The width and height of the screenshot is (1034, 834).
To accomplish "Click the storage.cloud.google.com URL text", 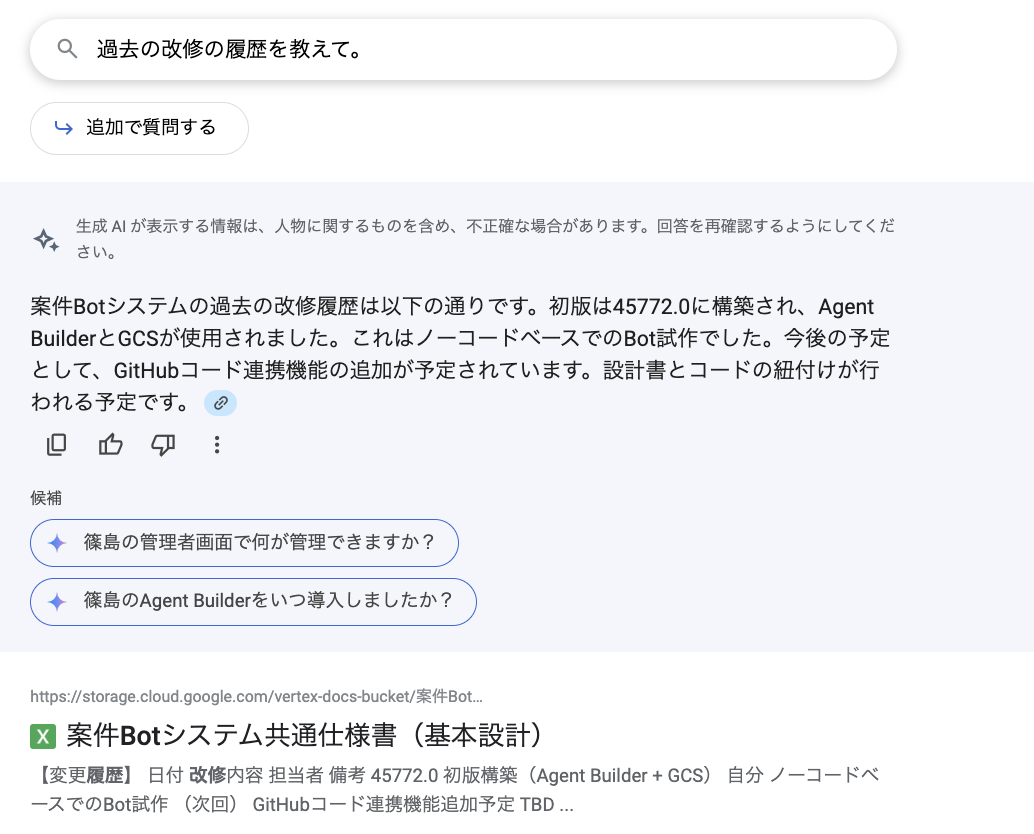I will (255, 696).
